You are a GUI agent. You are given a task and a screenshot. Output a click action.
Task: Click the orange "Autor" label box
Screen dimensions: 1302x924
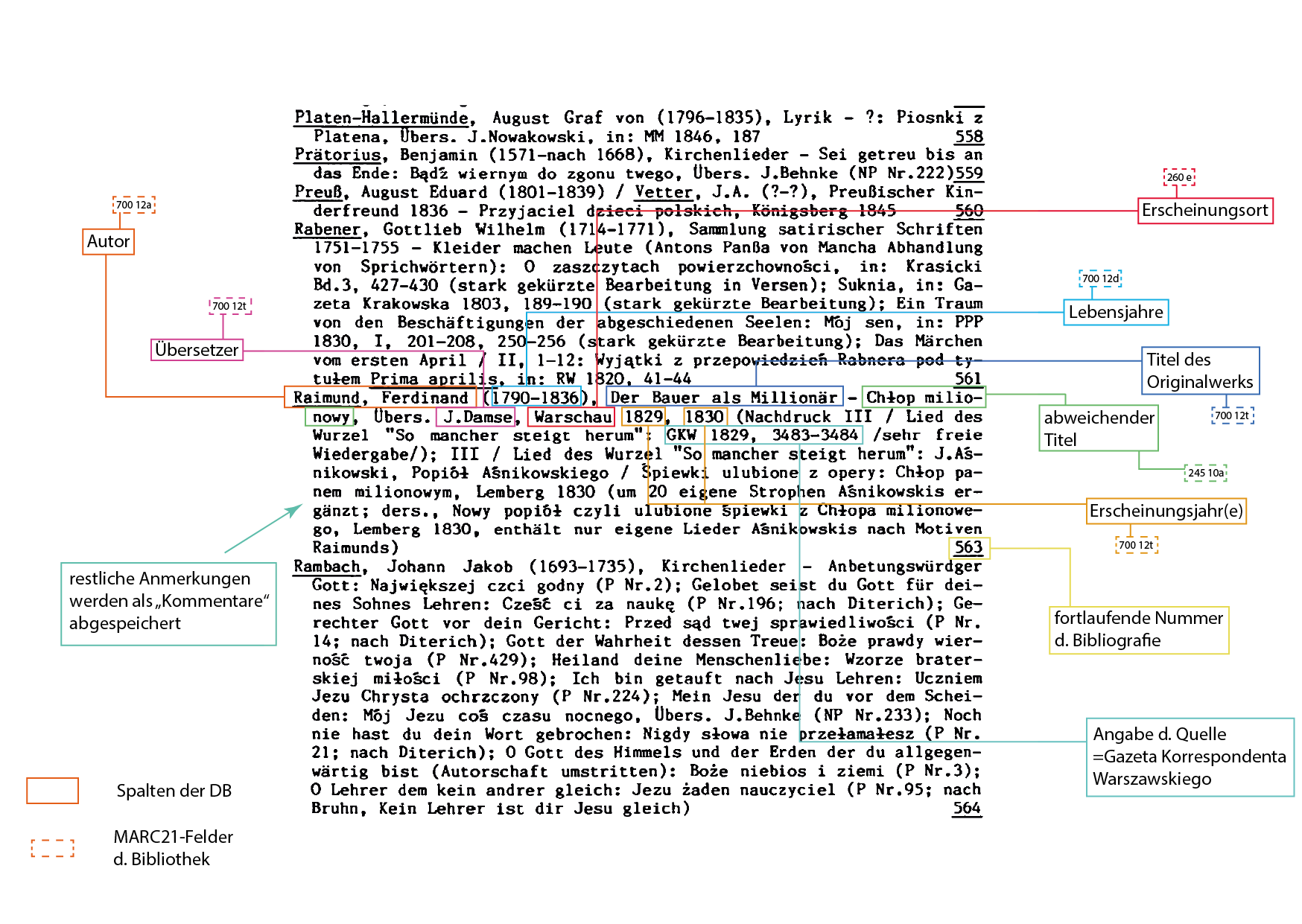(108, 241)
